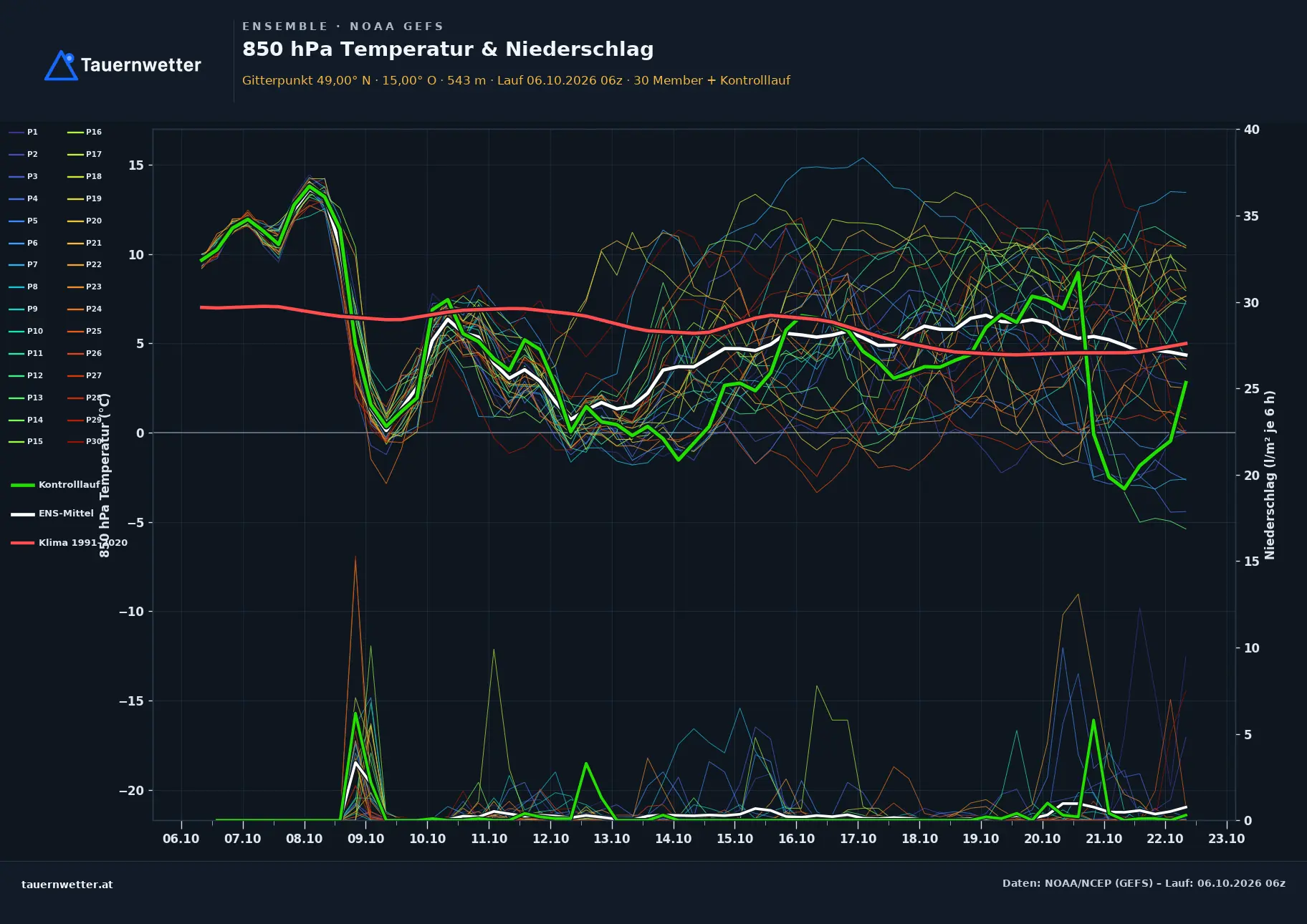Viewport: 1307px width, 924px height.
Task: Click the 18.10 date tick label
Action: [919, 839]
